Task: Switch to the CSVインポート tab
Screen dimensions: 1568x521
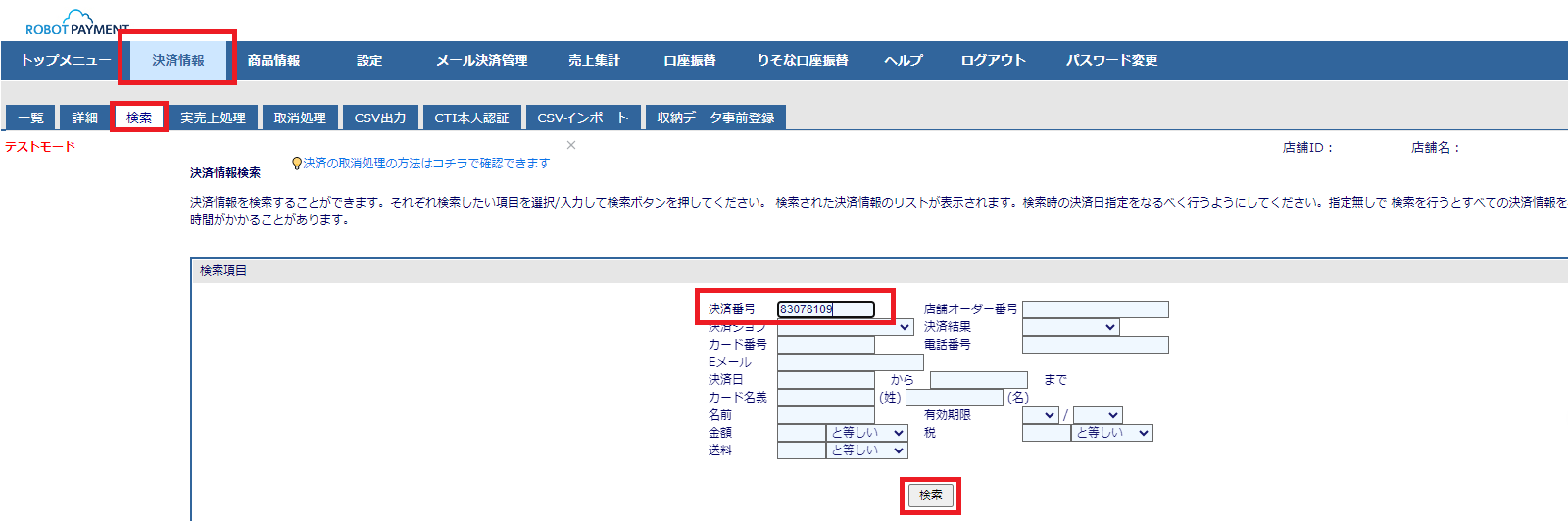Action: click(583, 118)
